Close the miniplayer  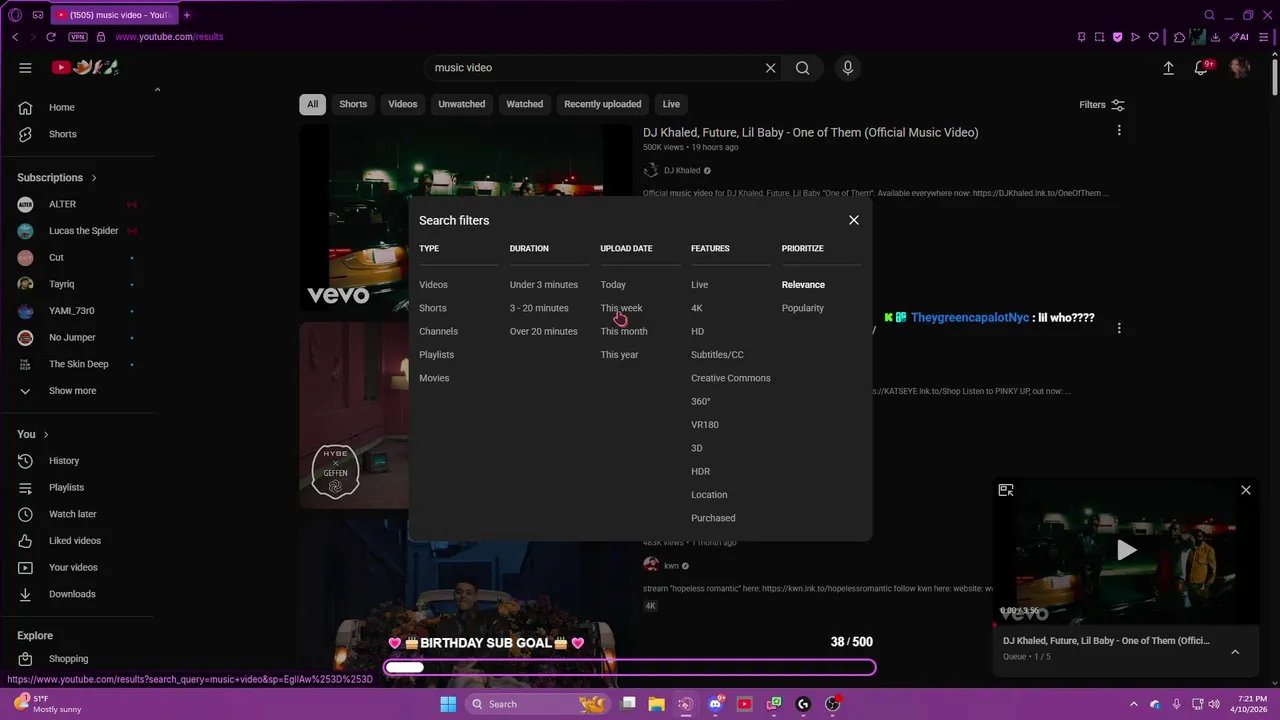click(x=1245, y=490)
